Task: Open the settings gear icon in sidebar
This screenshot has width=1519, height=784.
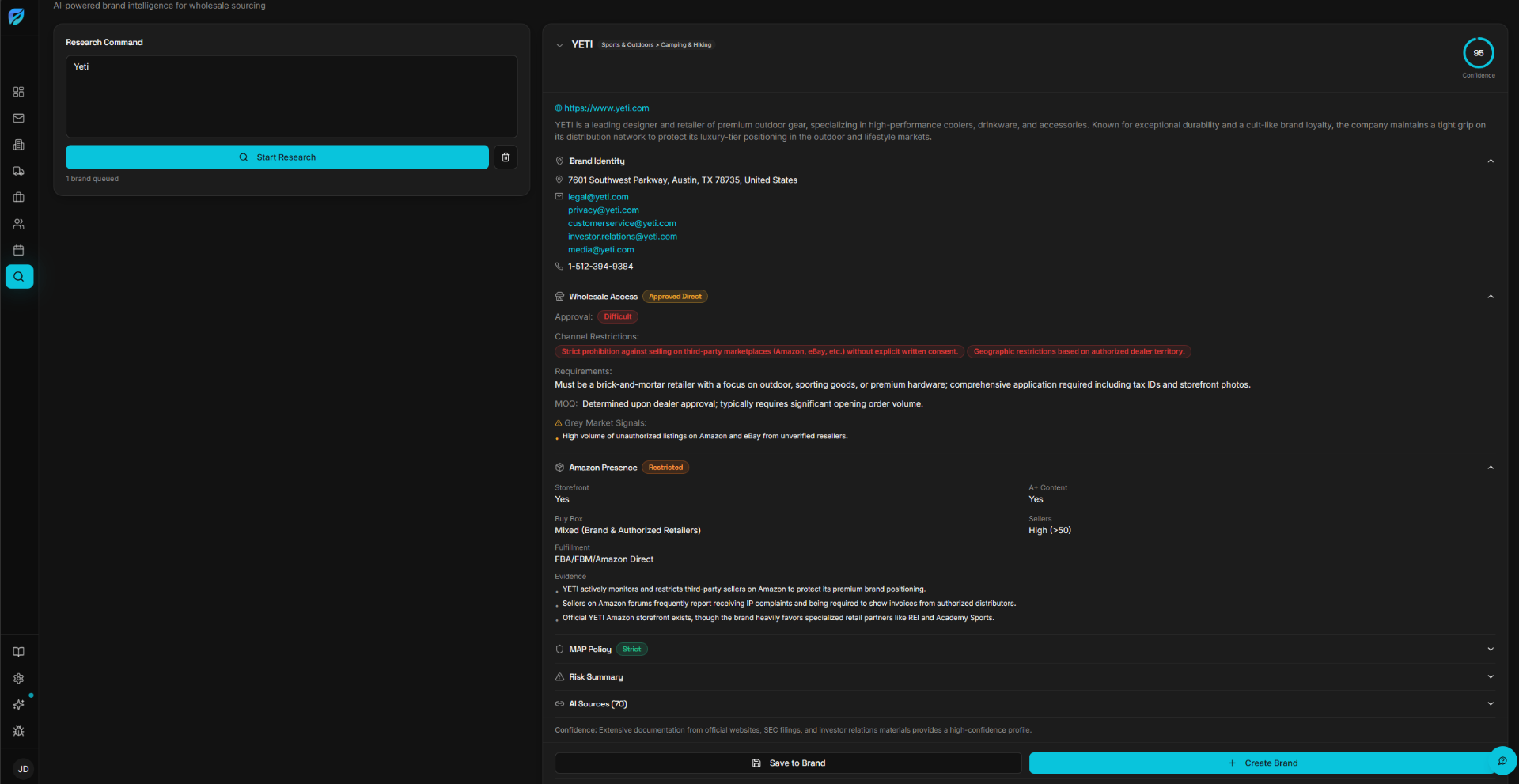Action: (19, 679)
